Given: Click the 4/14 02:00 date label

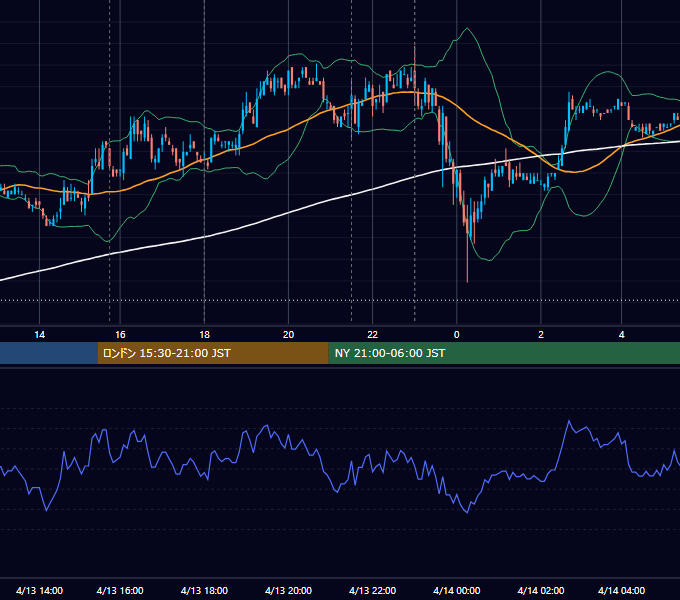Looking at the screenshot, I should [x=541, y=590].
